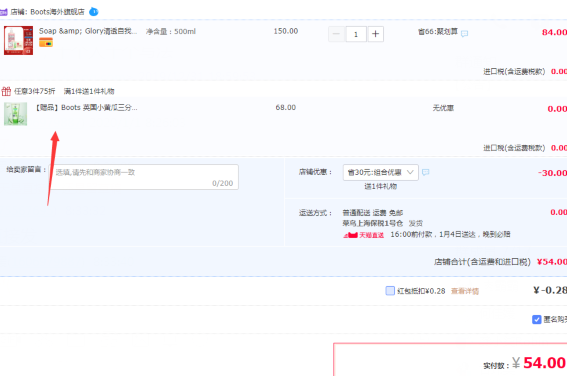Image resolution: width=567 pixels, height=376 pixels.
Task: Open 查看详情 for red packet
Action: coord(465,291)
